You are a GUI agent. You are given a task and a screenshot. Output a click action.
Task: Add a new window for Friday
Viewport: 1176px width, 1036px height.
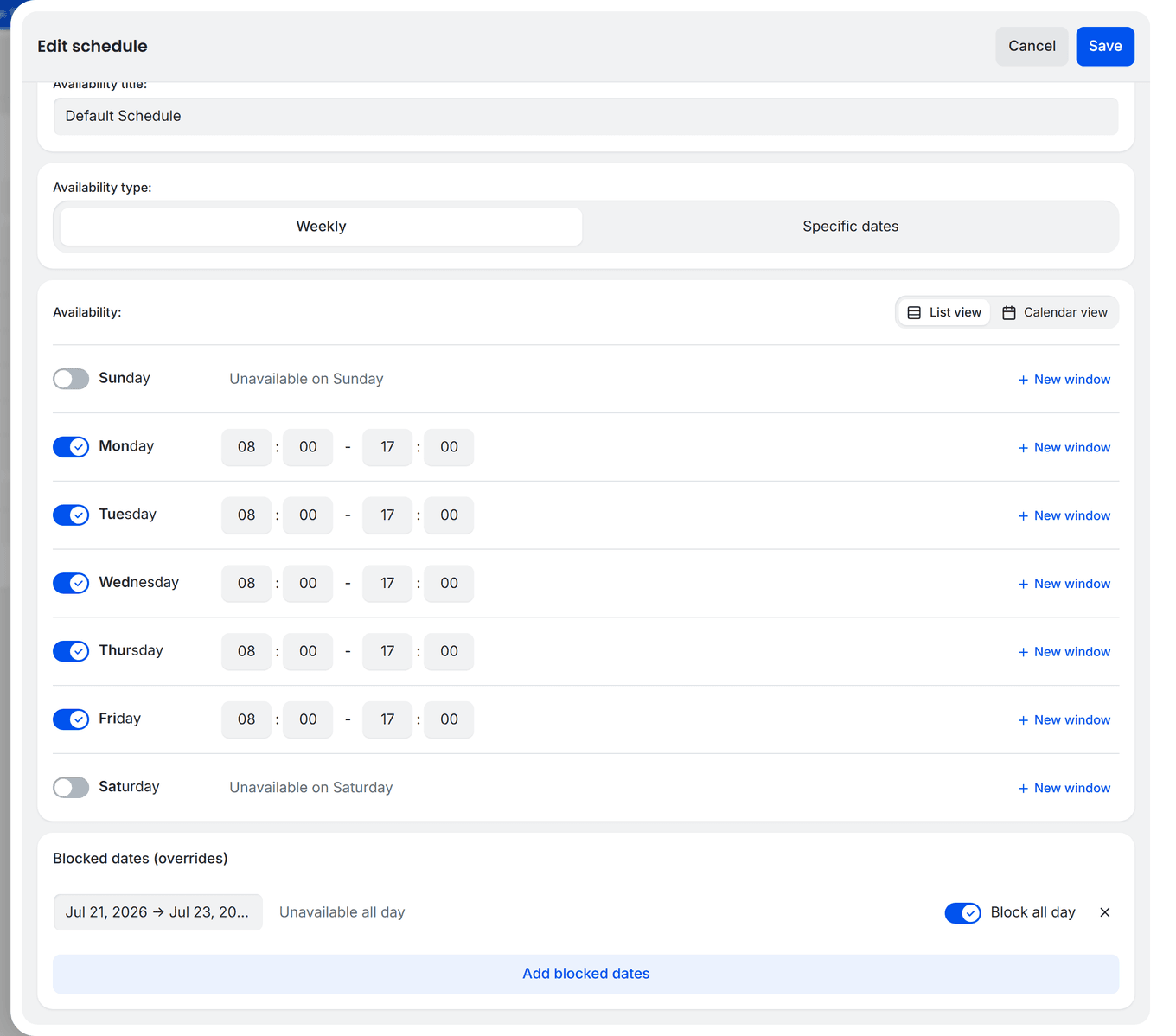coord(1064,720)
